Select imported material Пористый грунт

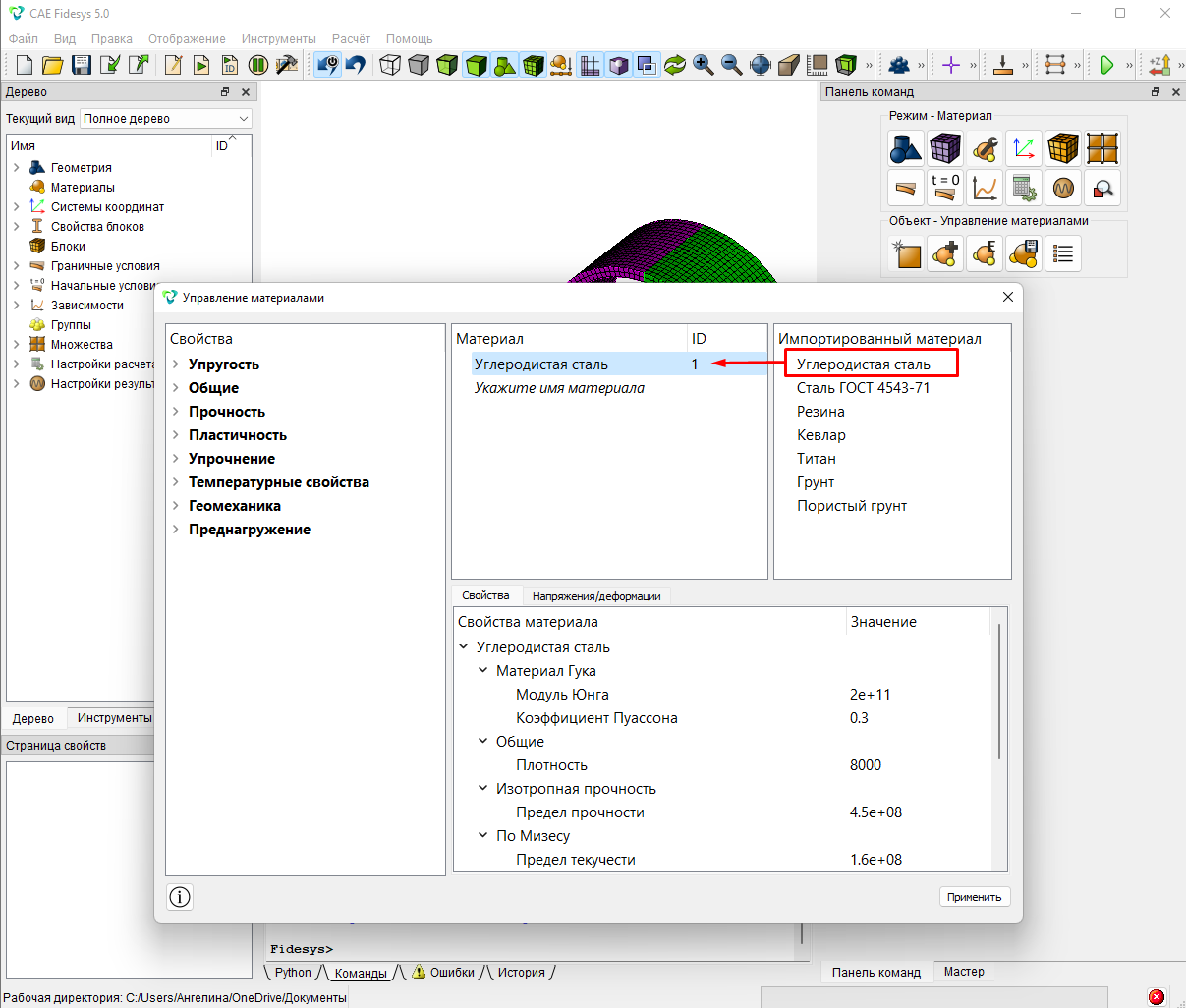tap(851, 506)
